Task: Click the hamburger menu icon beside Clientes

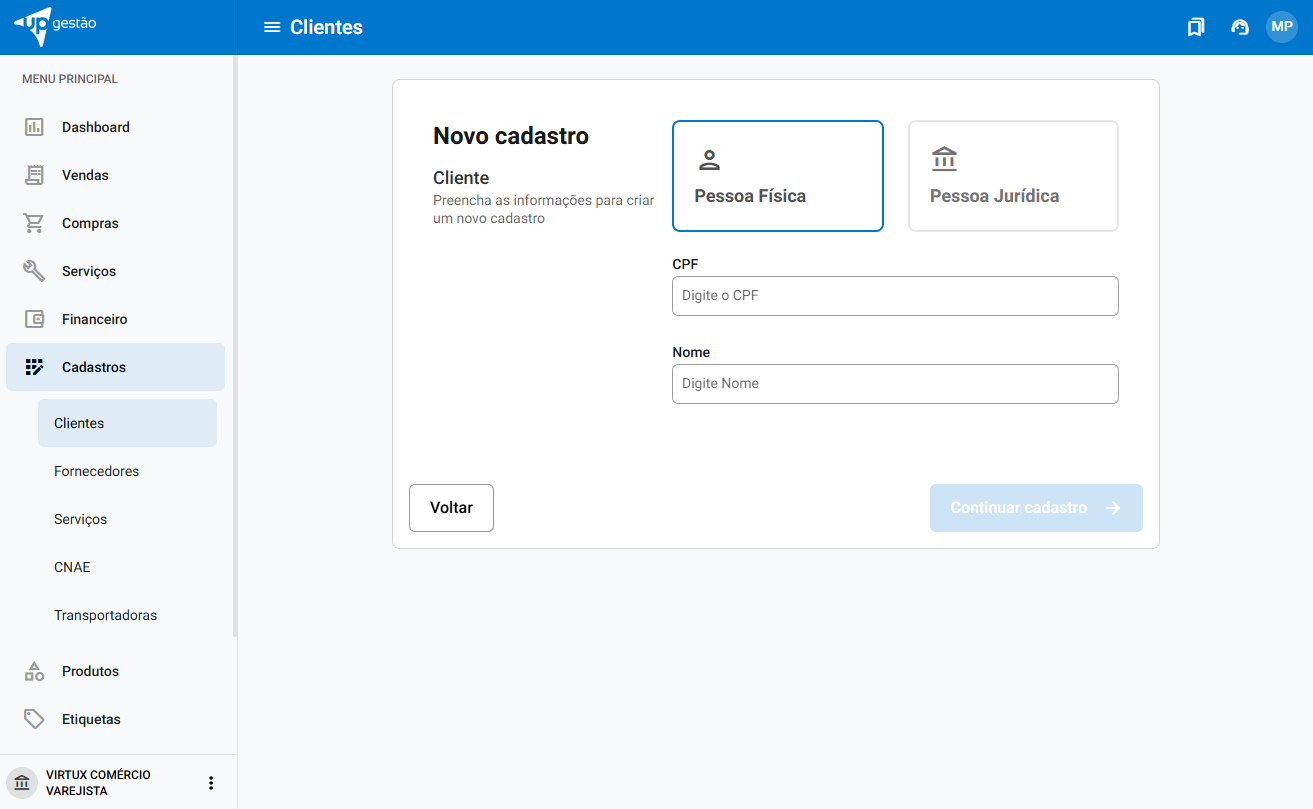Action: (271, 27)
